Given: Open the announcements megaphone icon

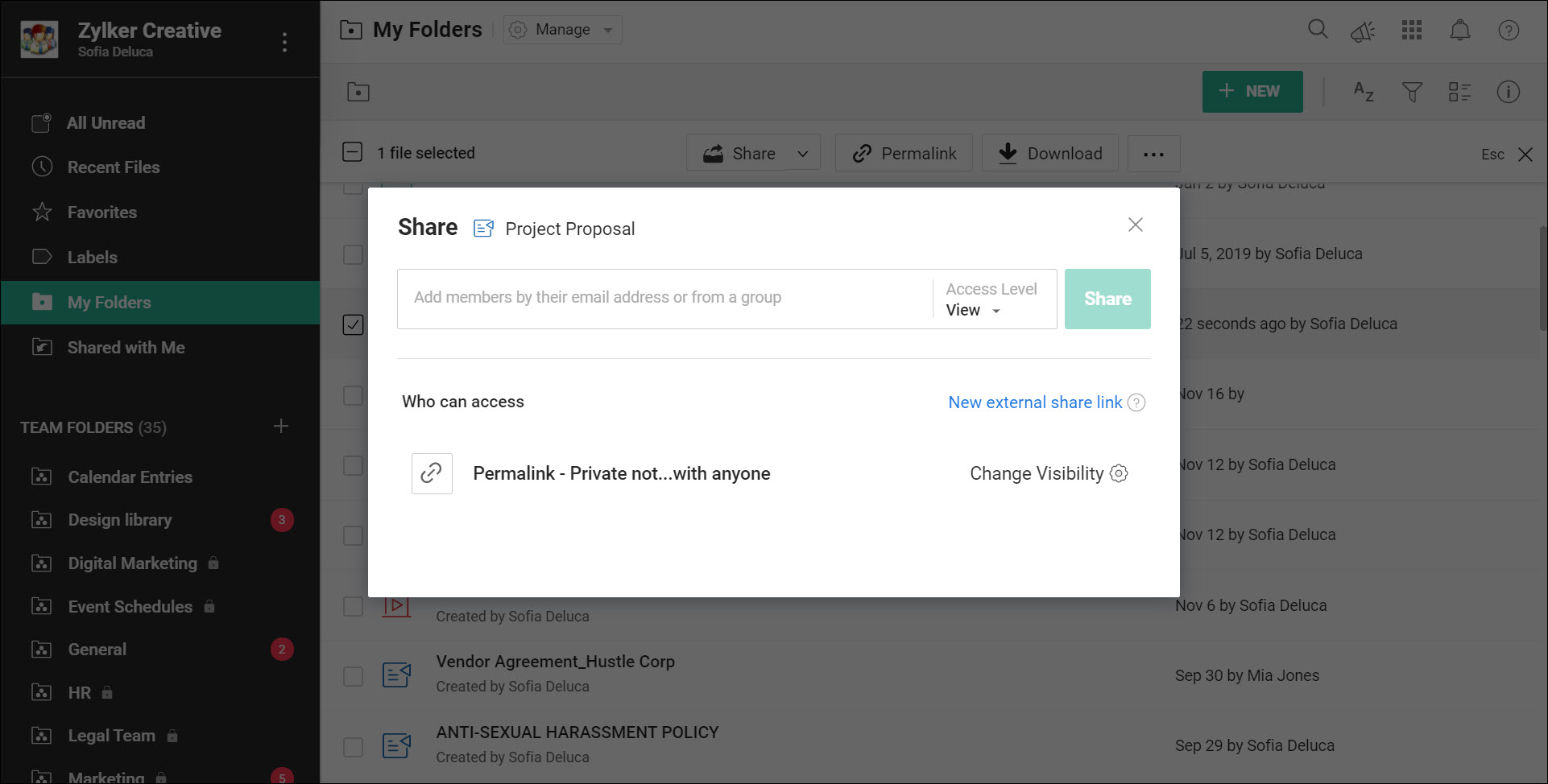Looking at the screenshot, I should (x=1363, y=31).
